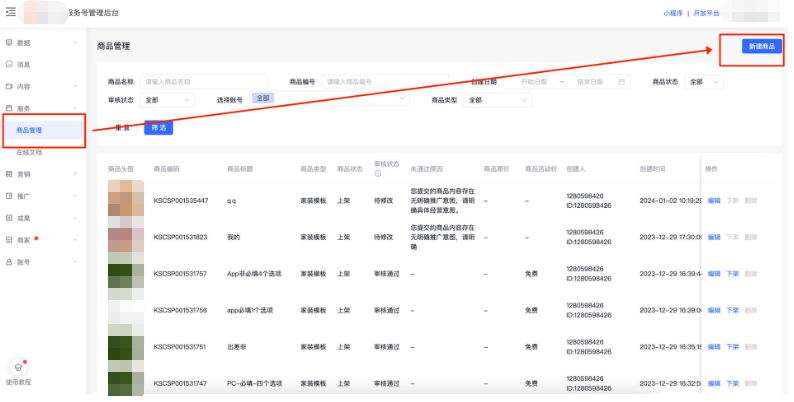Focus the 商品编号 input field
This screenshot has height=402, width=794.
(385, 82)
